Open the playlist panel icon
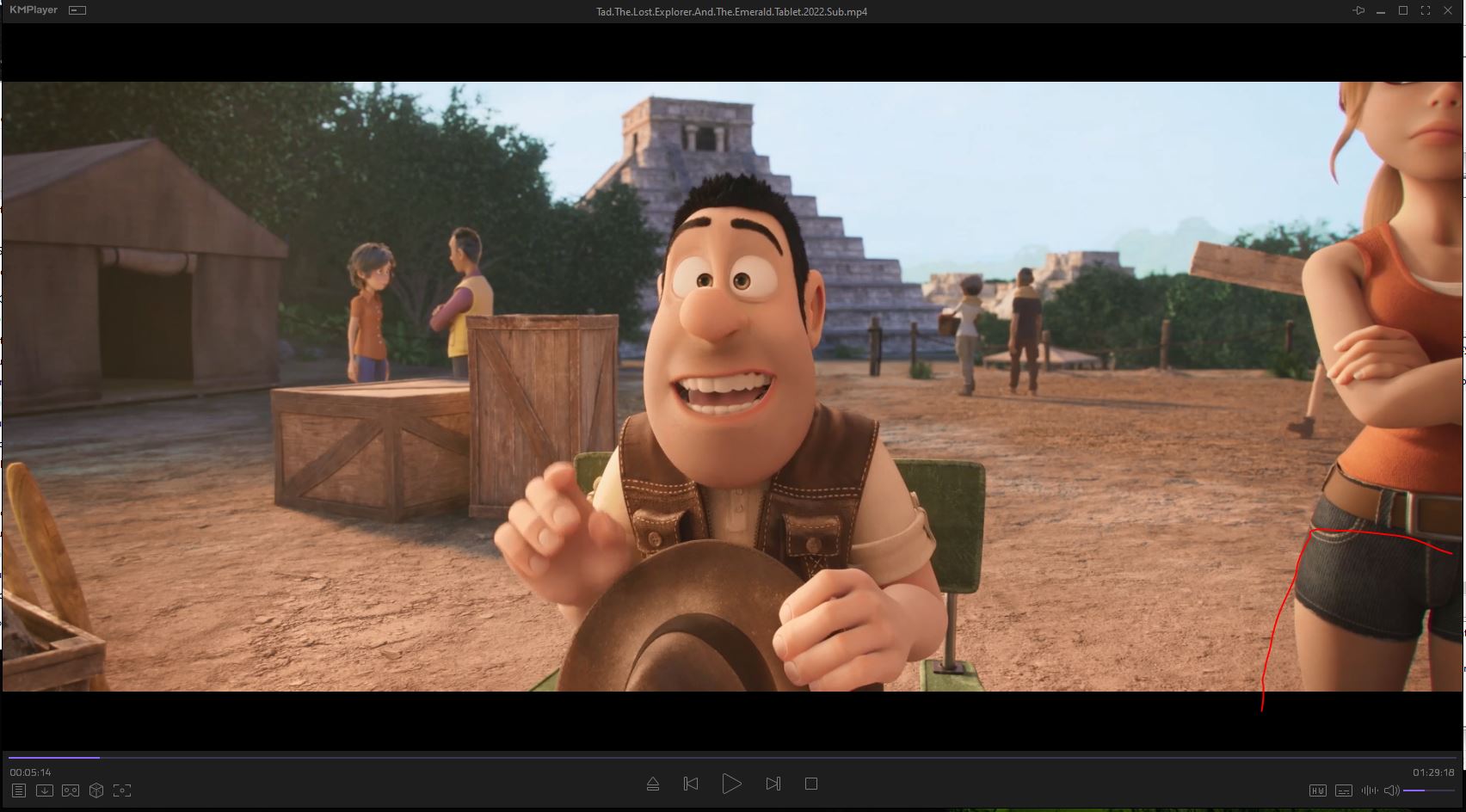The height and width of the screenshot is (812, 1466). click(x=19, y=790)
